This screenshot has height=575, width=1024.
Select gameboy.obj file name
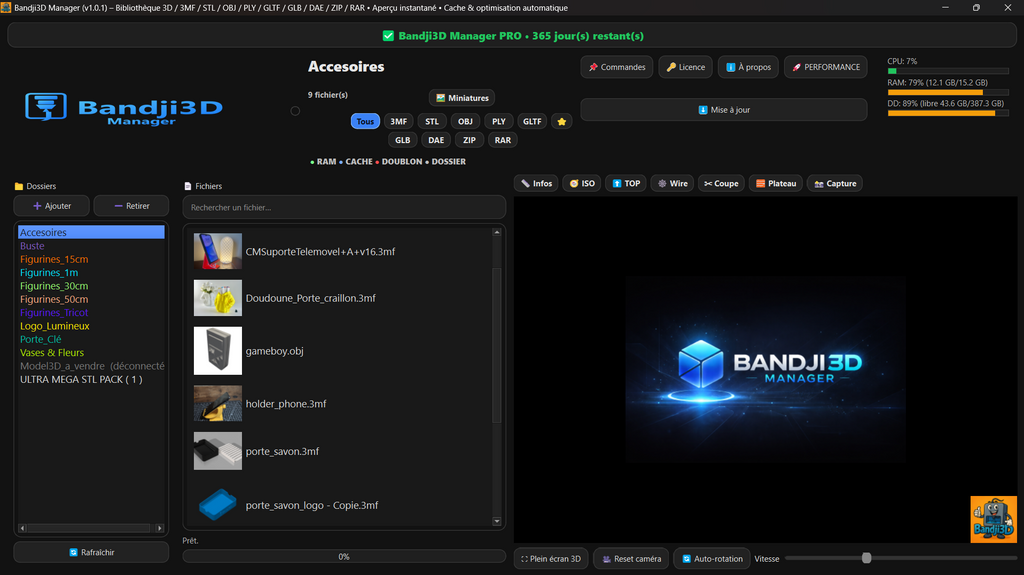[x=274, y=351]
